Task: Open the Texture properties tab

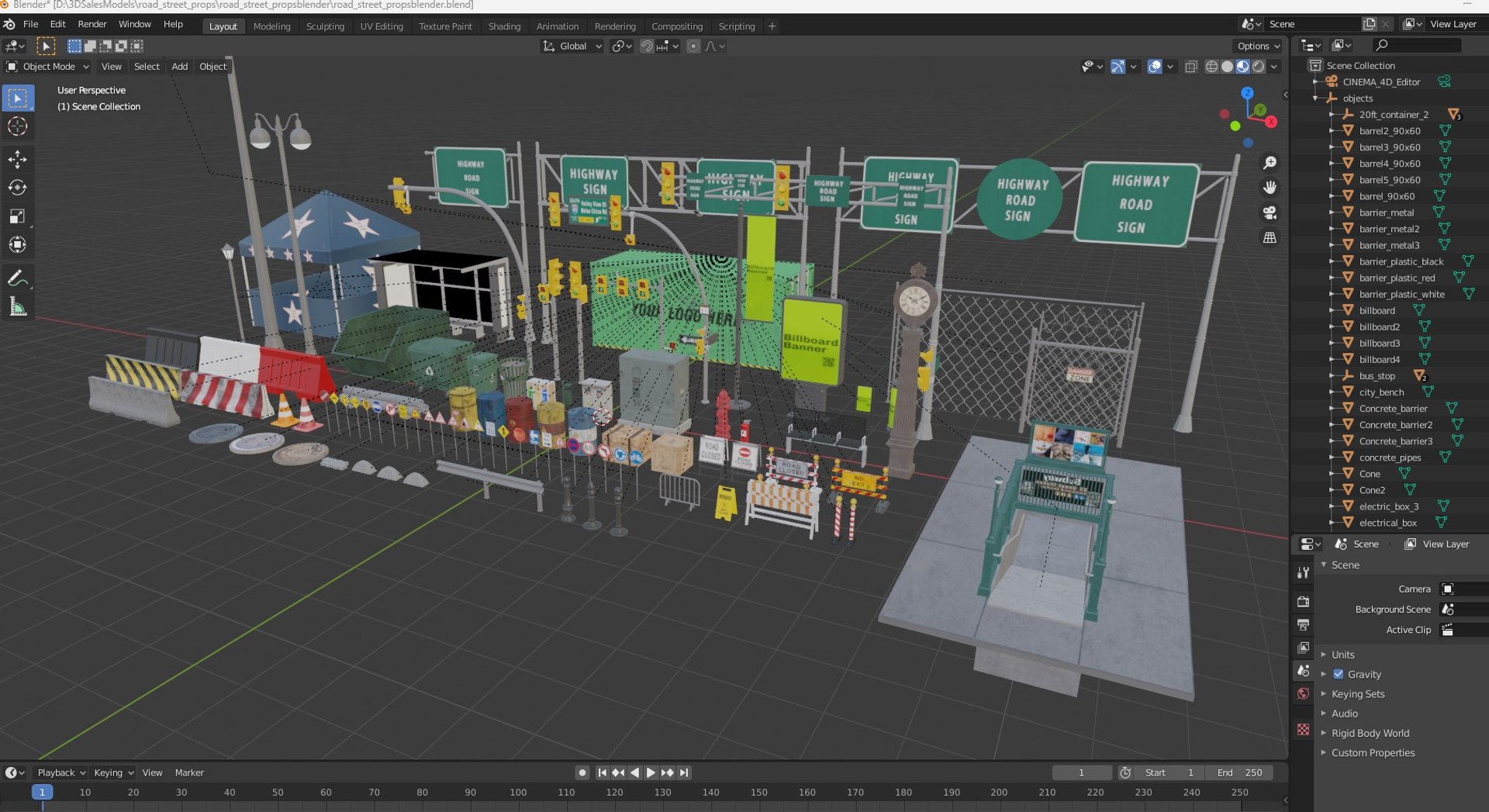Action: (x=1303, y=730)
